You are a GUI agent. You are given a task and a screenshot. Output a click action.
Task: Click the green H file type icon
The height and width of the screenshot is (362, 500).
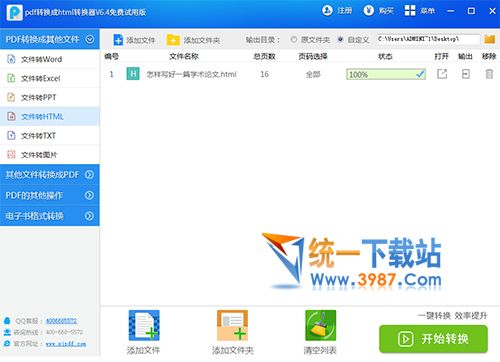[x=133, y=74]
